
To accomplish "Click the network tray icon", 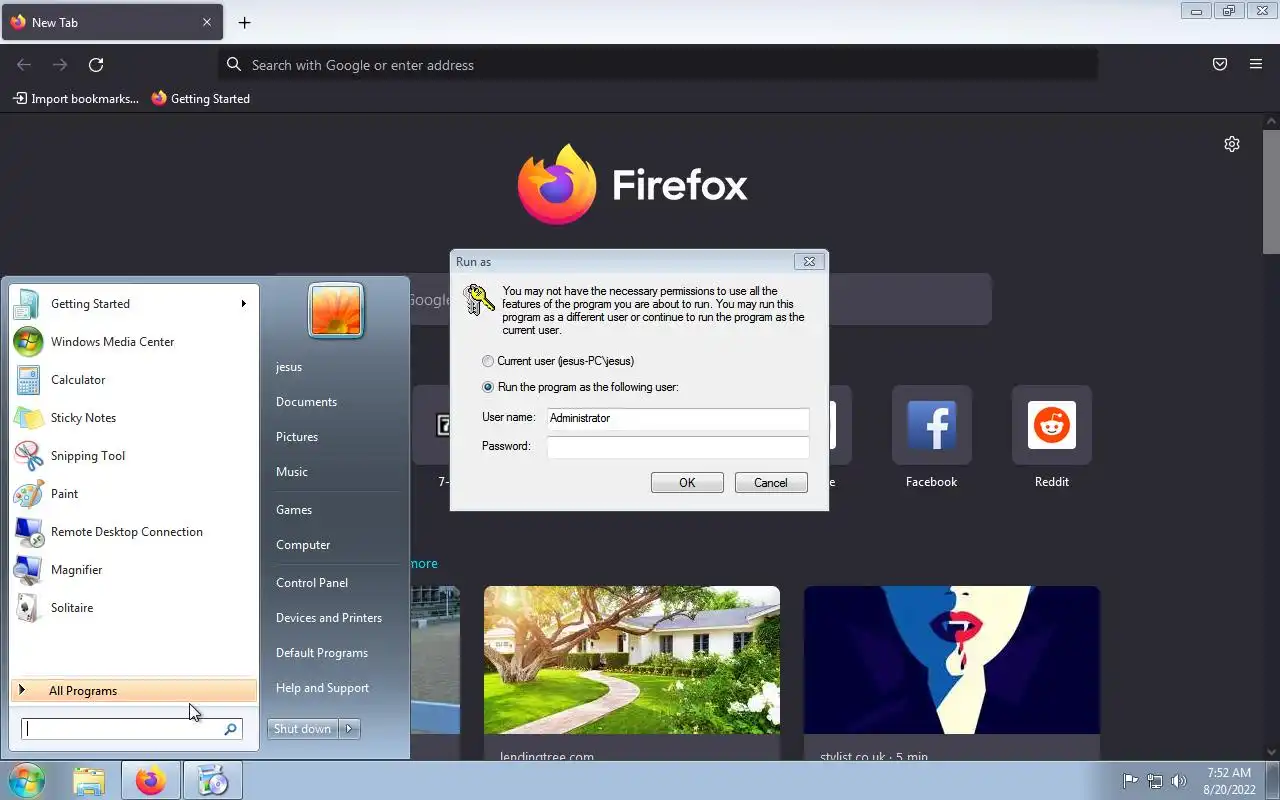I will [x=1155, y=781].
